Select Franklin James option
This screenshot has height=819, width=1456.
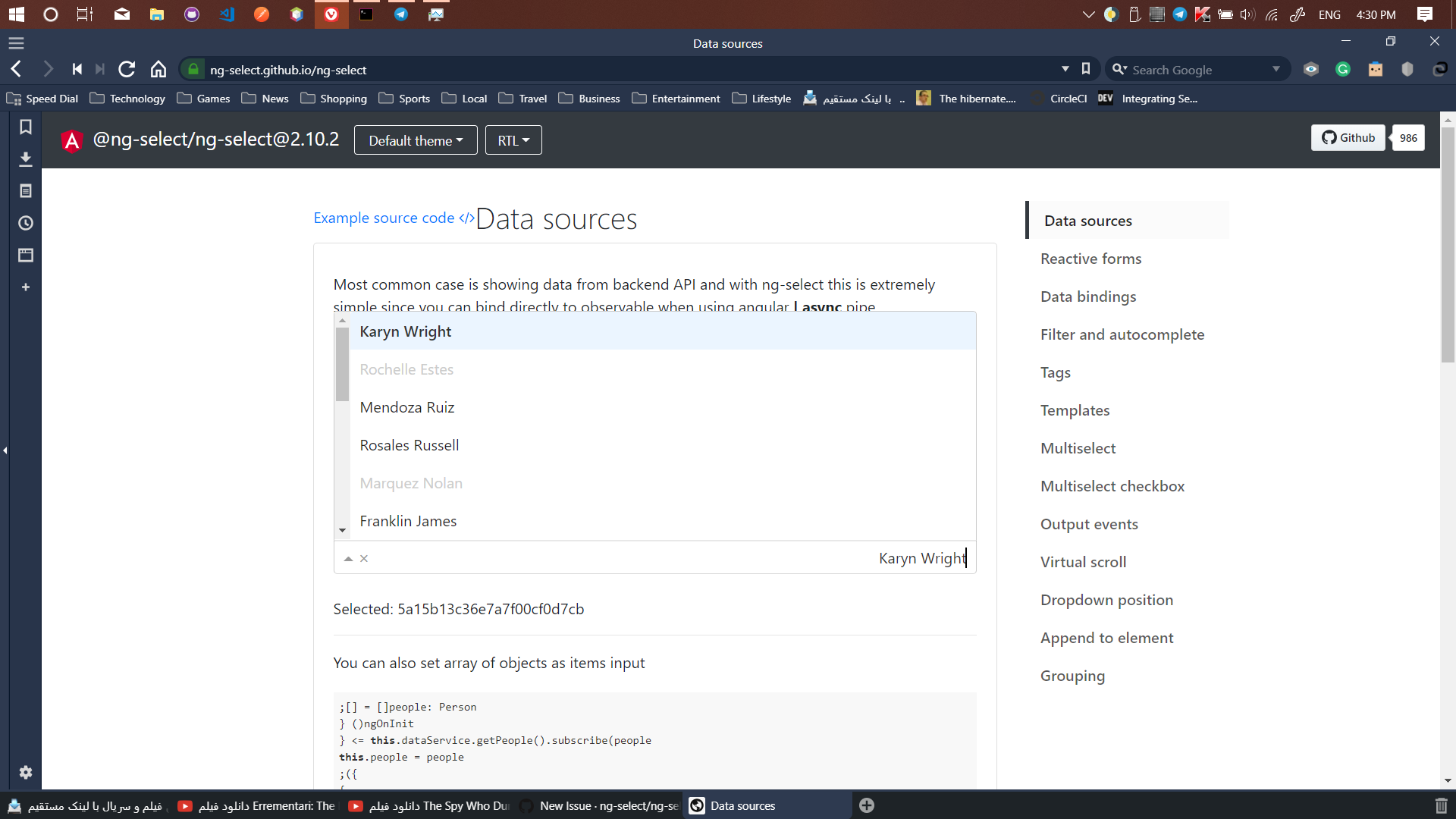click(x=662, y=521)
